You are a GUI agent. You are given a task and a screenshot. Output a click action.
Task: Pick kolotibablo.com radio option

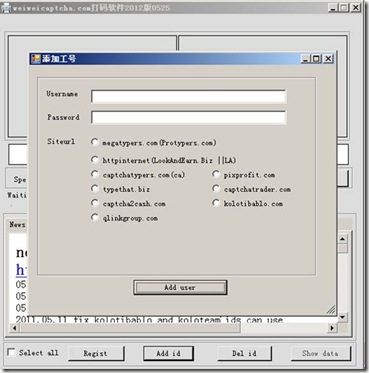coord(216,203)
